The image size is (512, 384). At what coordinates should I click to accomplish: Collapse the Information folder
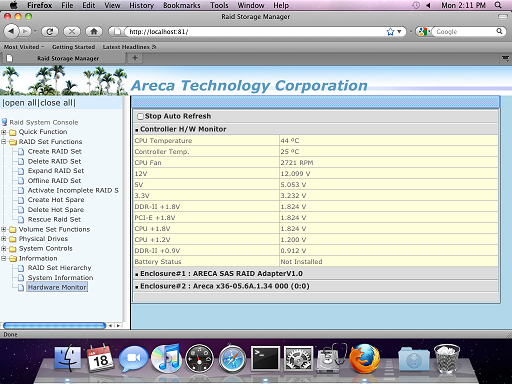4,258
